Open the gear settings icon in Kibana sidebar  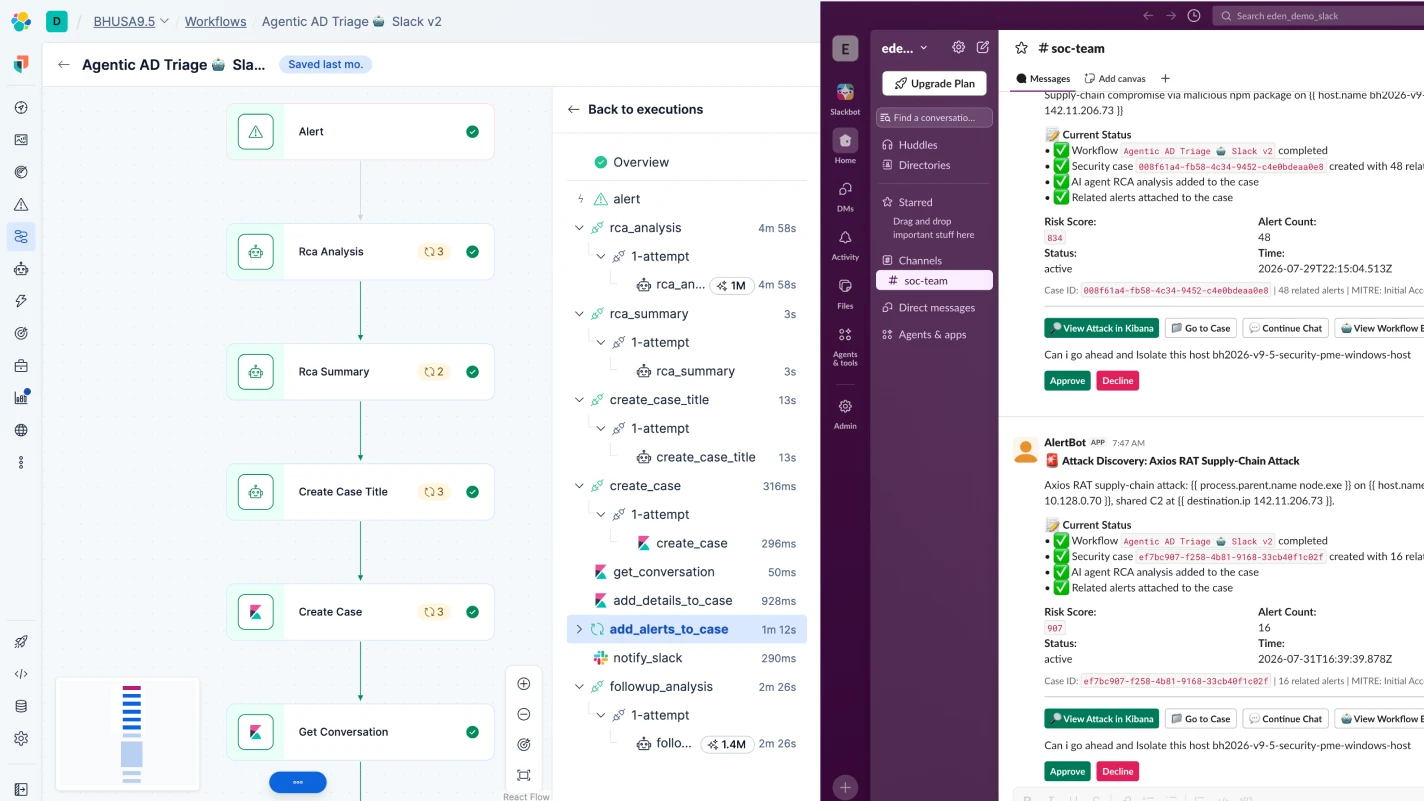coord(21,738)
